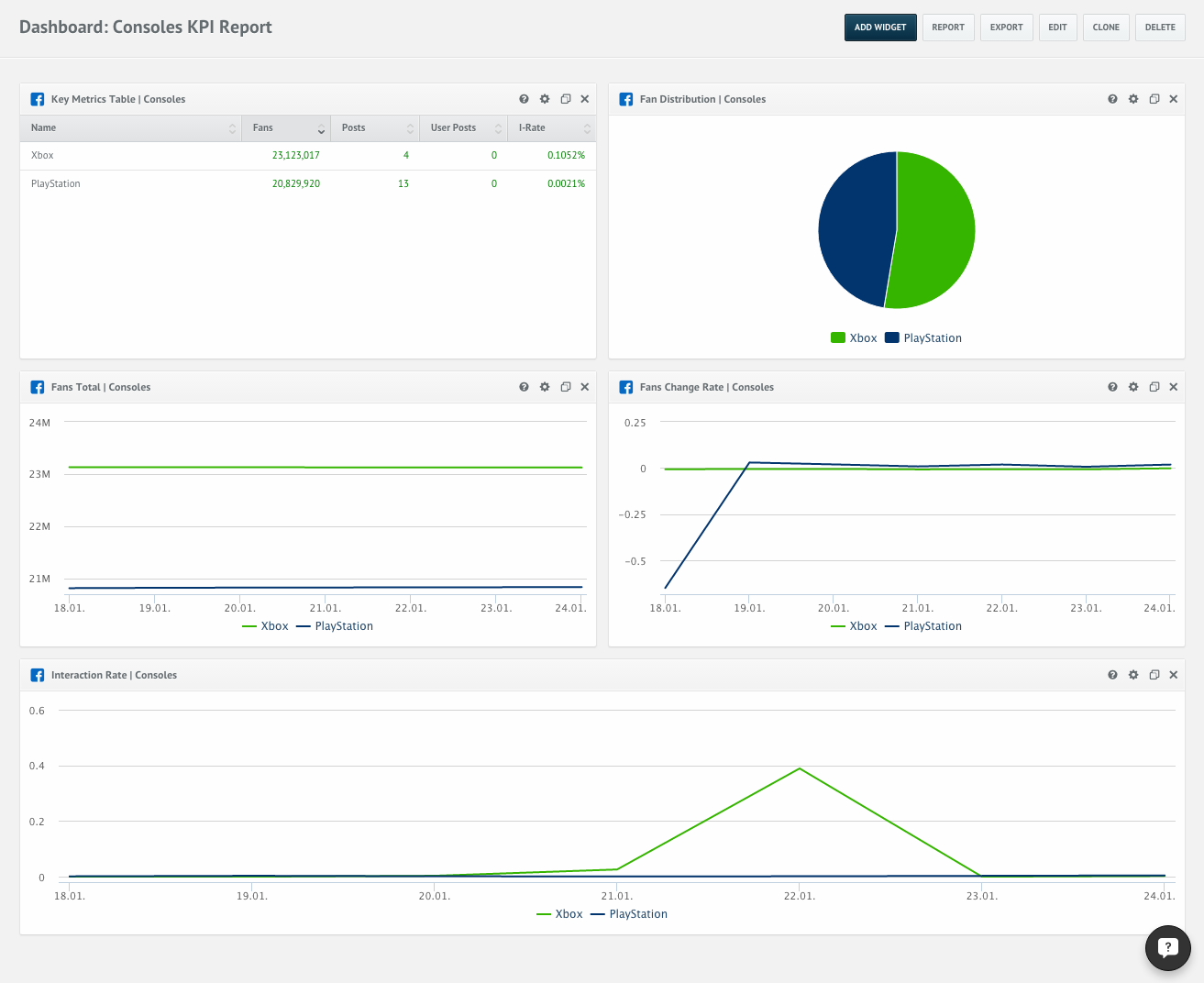Click Facebook icon of Fan Distribution widget
Screen dimensions: 1204x983
point(626,99)
